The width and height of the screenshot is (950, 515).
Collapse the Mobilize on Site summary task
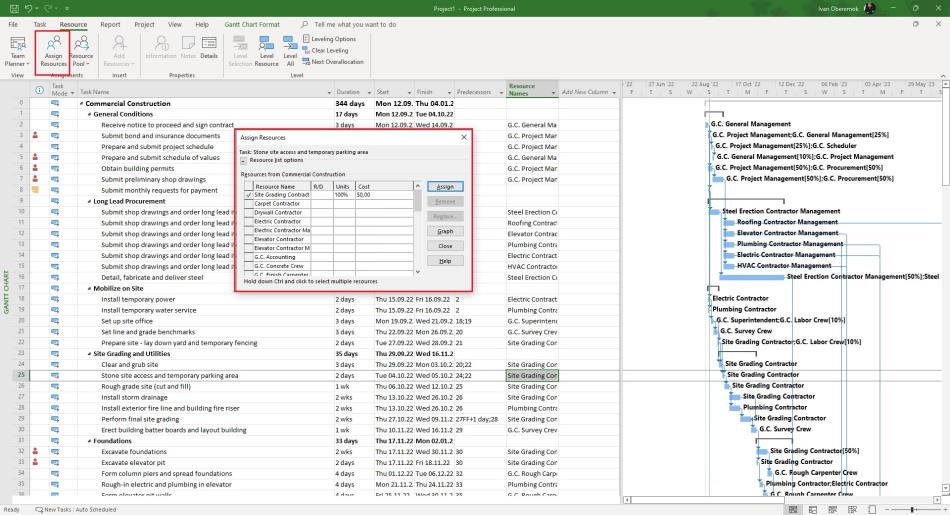pos(90,289)
